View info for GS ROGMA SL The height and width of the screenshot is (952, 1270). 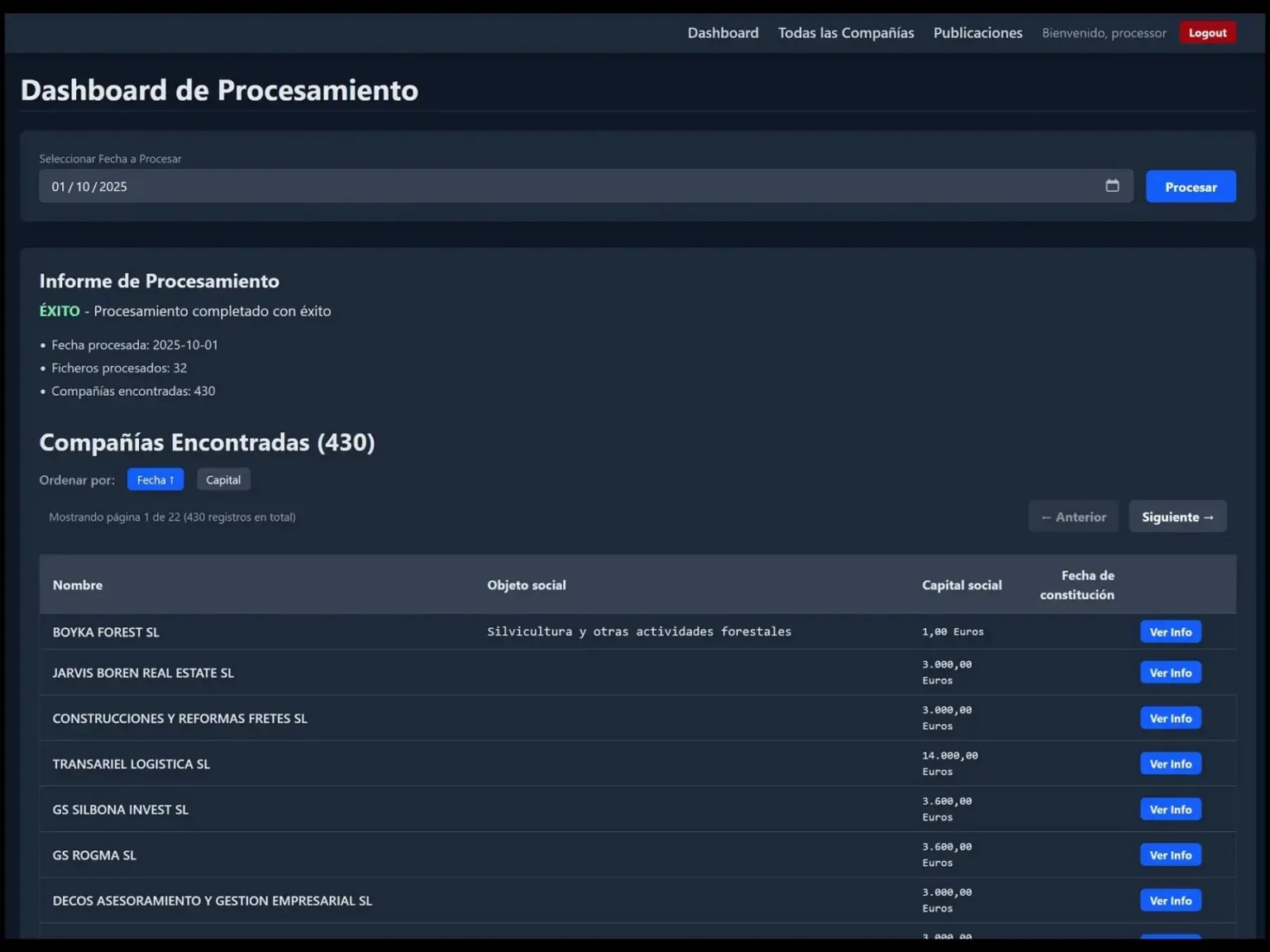pyautogui.click(x=1170, y=854)
